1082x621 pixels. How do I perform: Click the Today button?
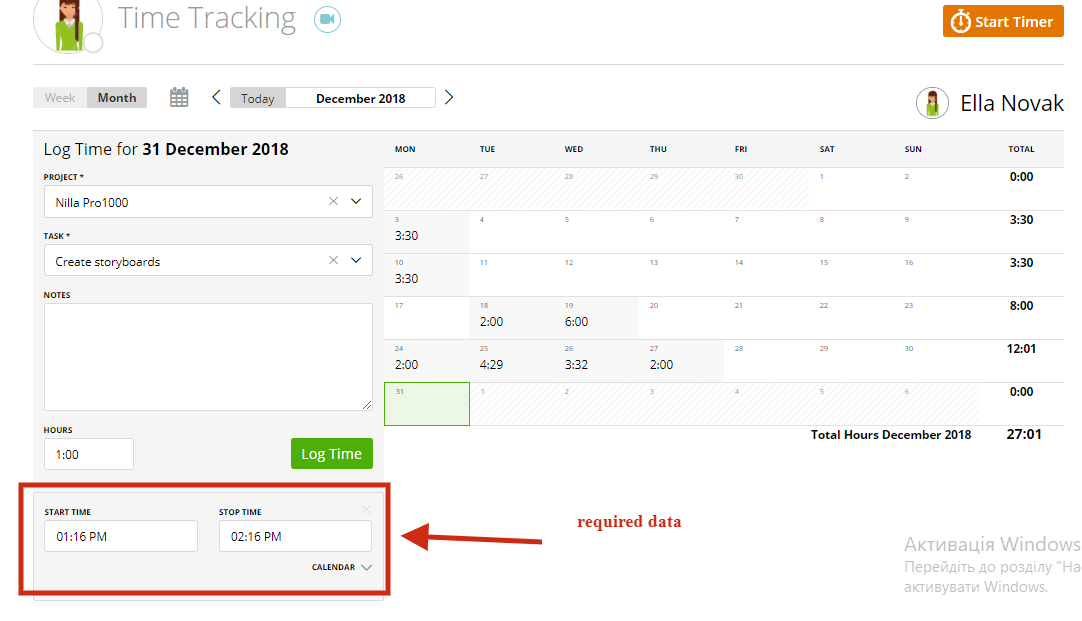point(257,97)
